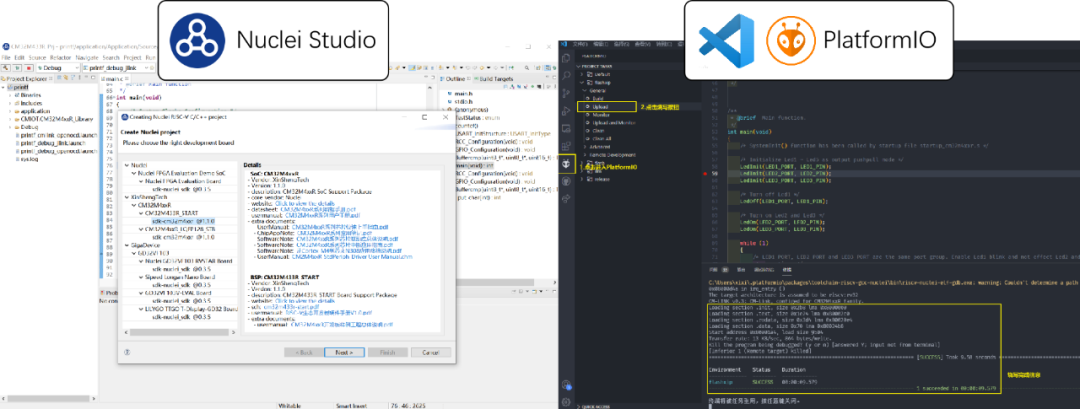Open the Manage gear icon in VS Code

[x=565, y=401]
